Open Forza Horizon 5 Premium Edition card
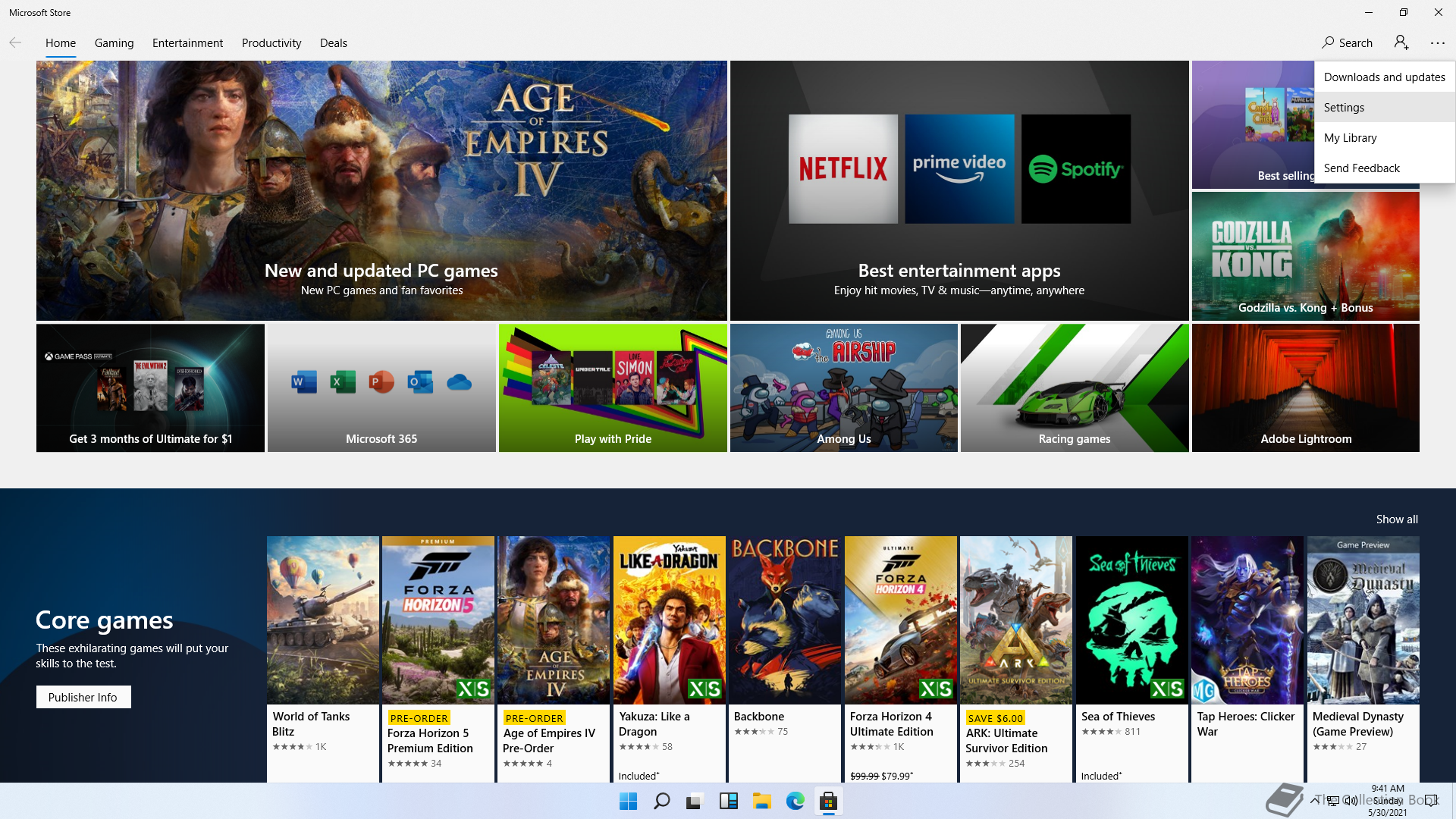Screen dimensions: 1456x819 tap(438, 659)
